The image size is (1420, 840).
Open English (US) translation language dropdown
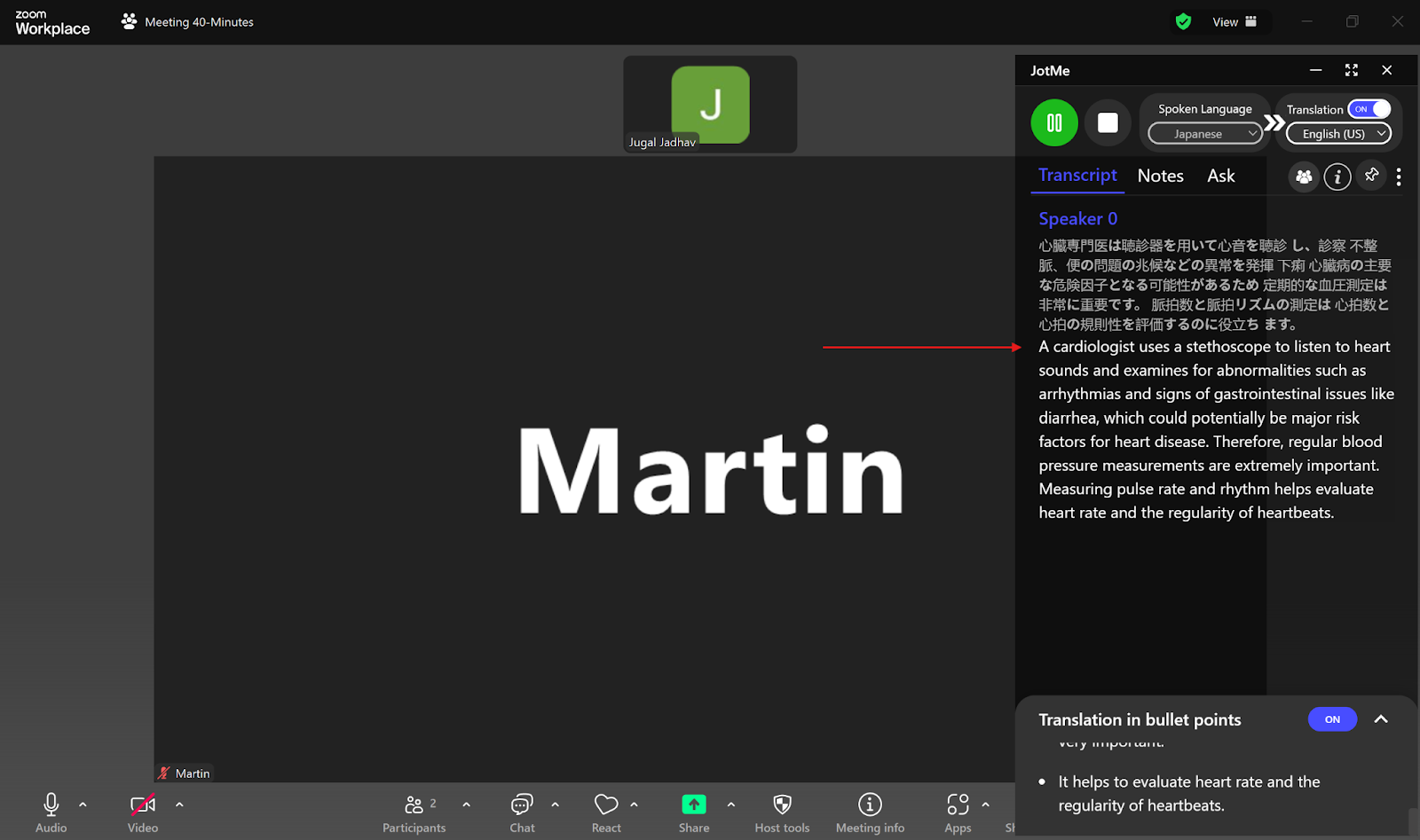(x=1338, y=134)
